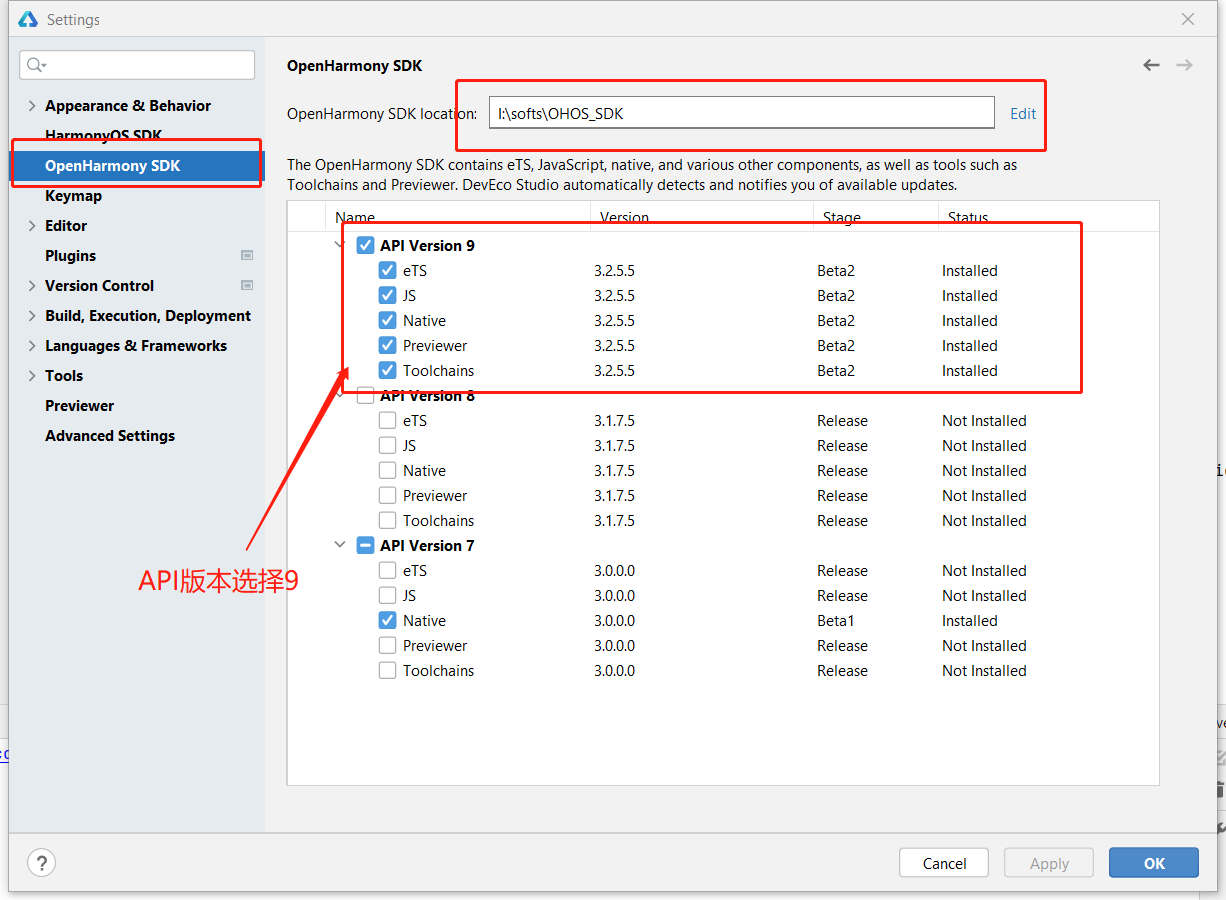
Task: Close the Settings dialog window
Action: pos(1188,19)
